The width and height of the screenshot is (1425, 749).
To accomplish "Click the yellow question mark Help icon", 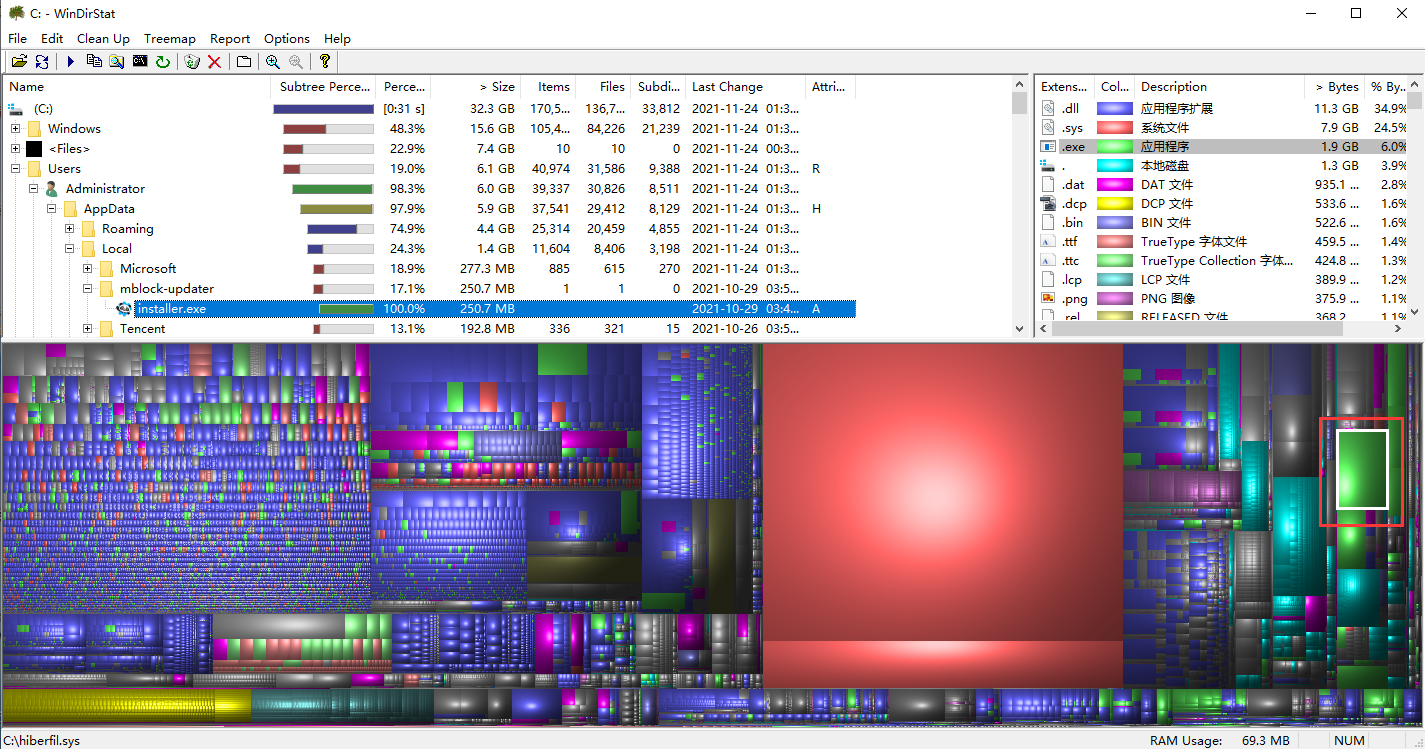I will pyautogui.click(x=324, y=62).
